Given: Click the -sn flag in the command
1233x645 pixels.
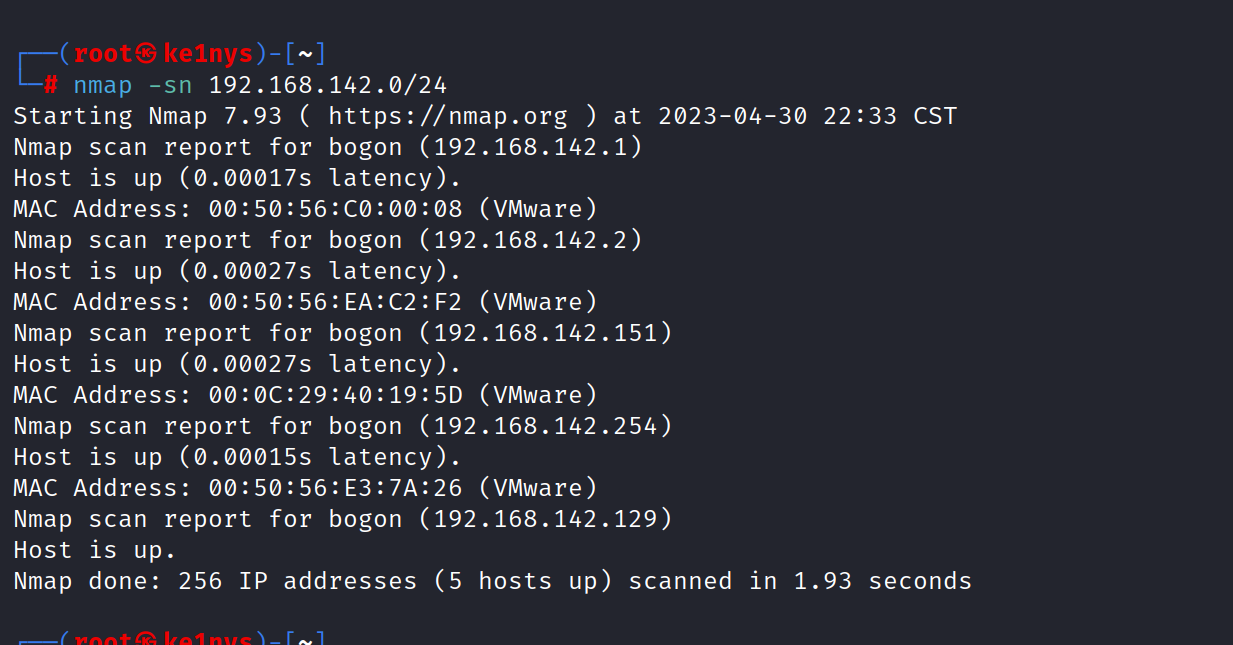Looking at the screenshot, I should pos(170,85).
